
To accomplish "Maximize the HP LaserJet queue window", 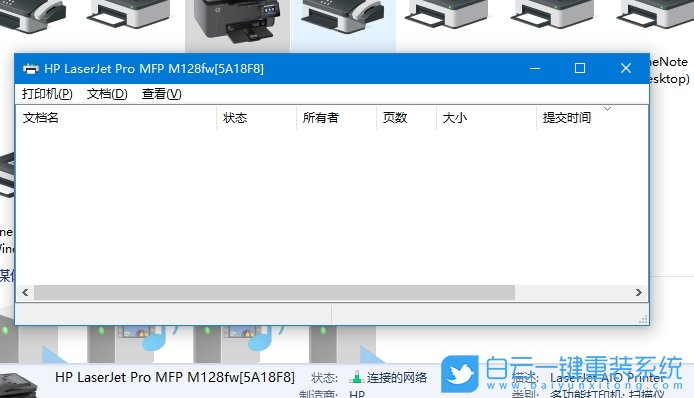I will (x=580, y=68).
